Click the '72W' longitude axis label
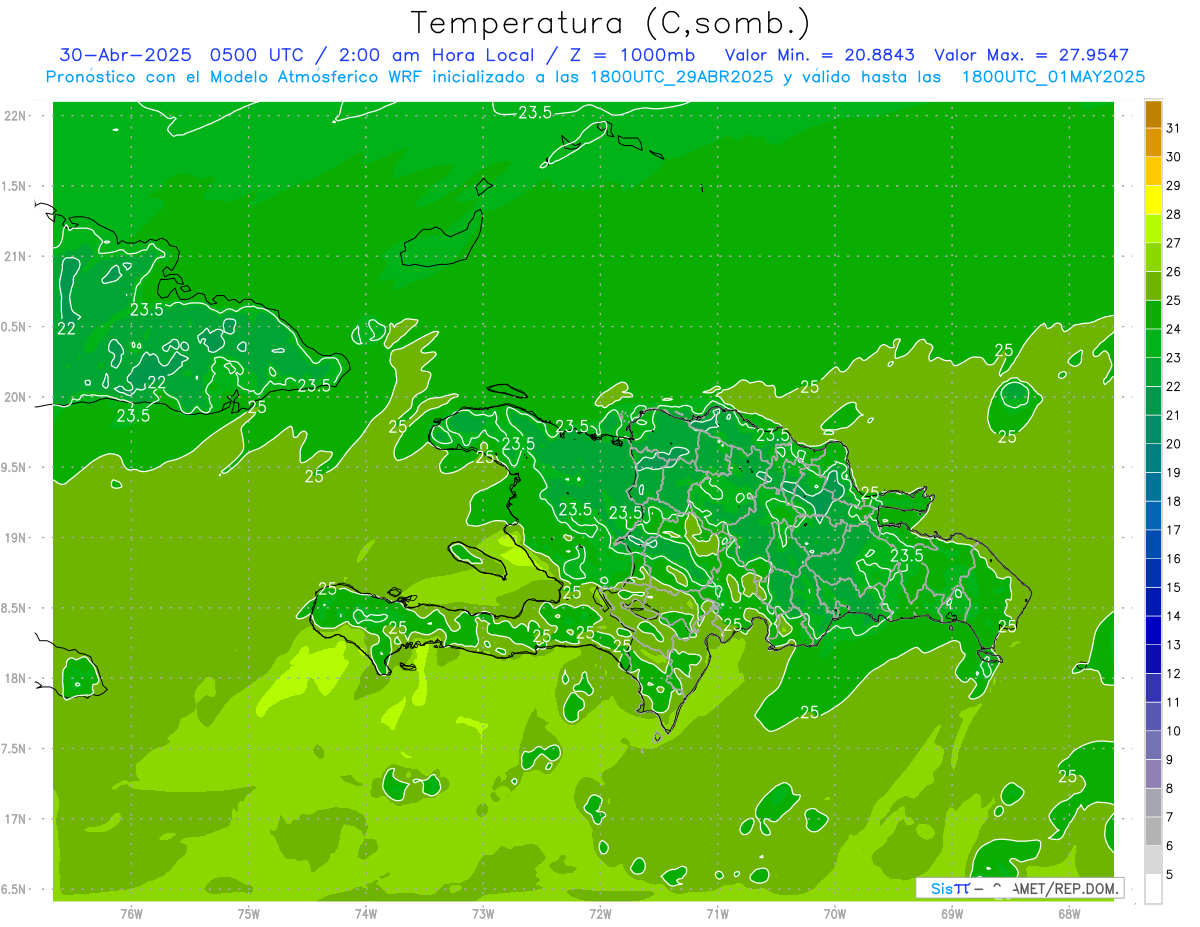The width and height of the screenshot is (1200, 927). click(x=600, y=914)
